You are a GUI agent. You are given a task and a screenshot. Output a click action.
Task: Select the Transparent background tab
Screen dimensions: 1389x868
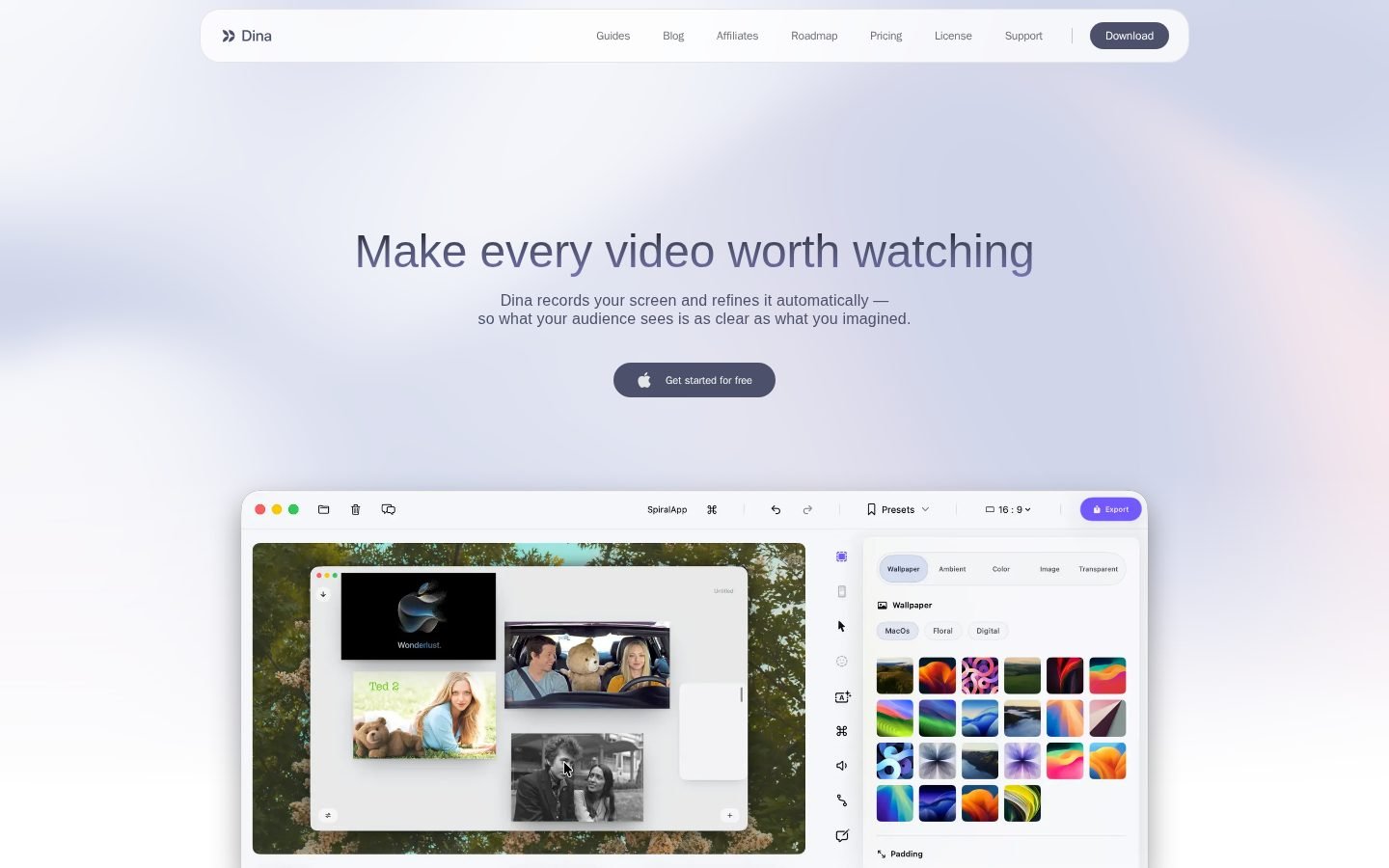(x=1099, y=569)
